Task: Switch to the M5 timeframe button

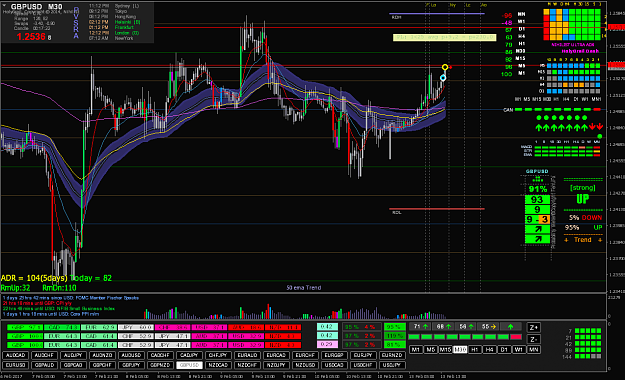Action: pos(430,350)
